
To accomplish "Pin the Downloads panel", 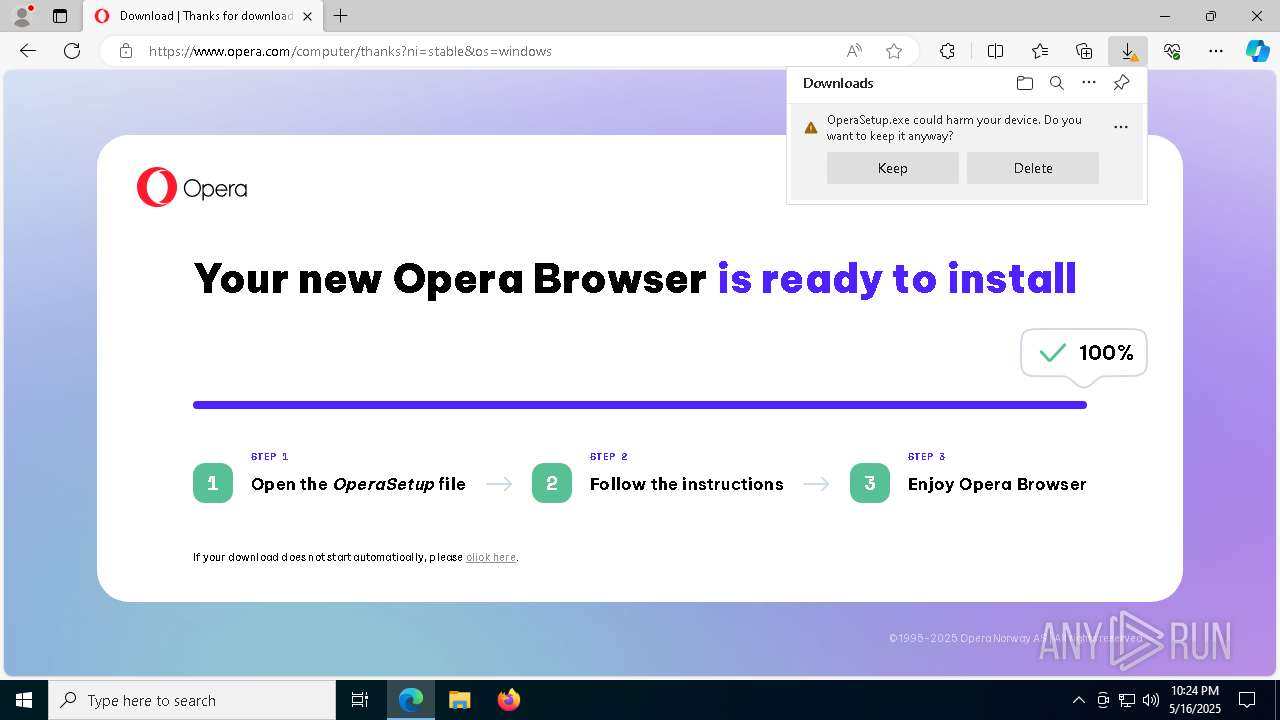I will (x=1121, y=83).
